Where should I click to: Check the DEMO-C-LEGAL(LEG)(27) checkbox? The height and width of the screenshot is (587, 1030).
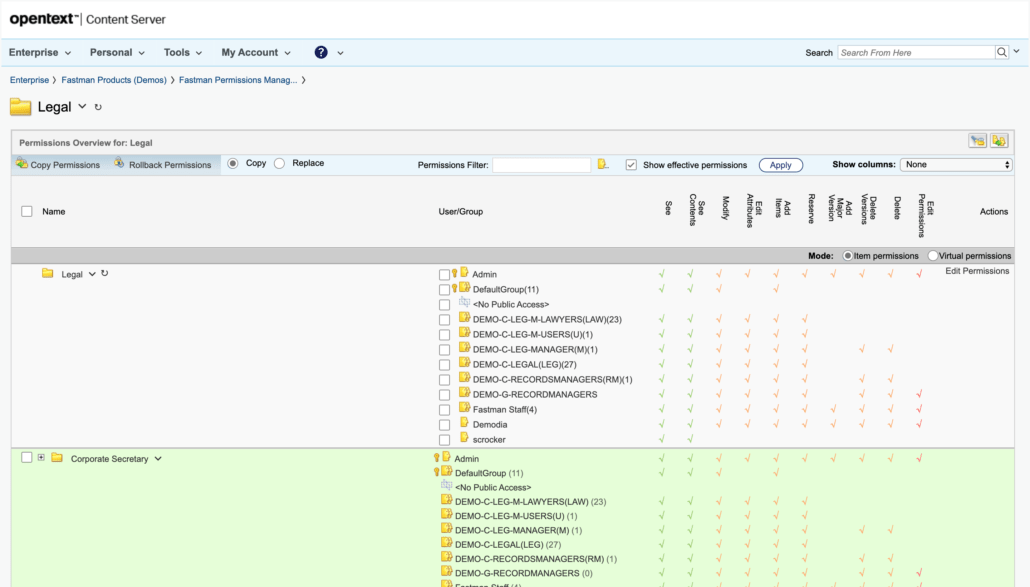445,365
